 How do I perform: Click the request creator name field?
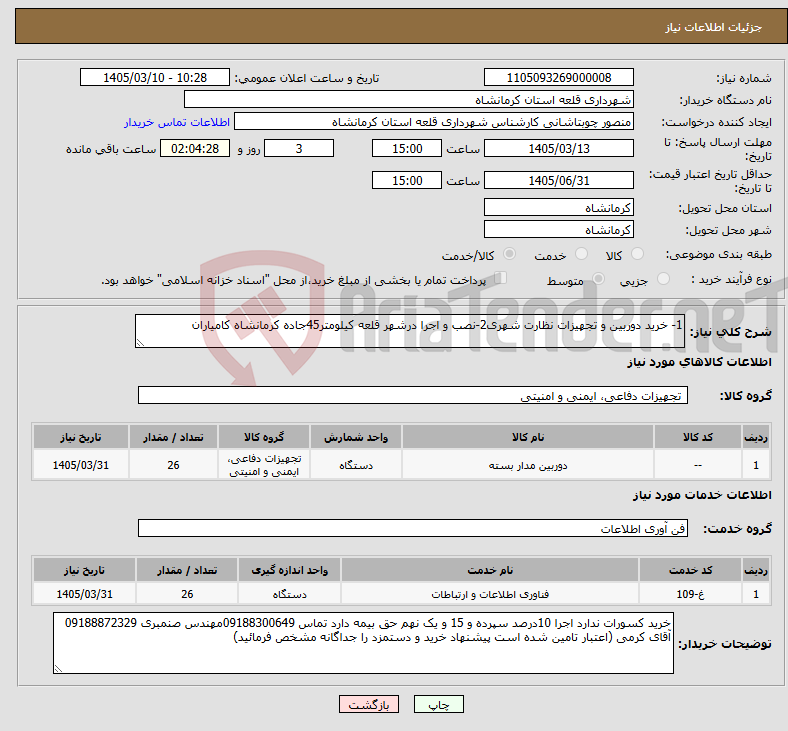pos(434,122)
